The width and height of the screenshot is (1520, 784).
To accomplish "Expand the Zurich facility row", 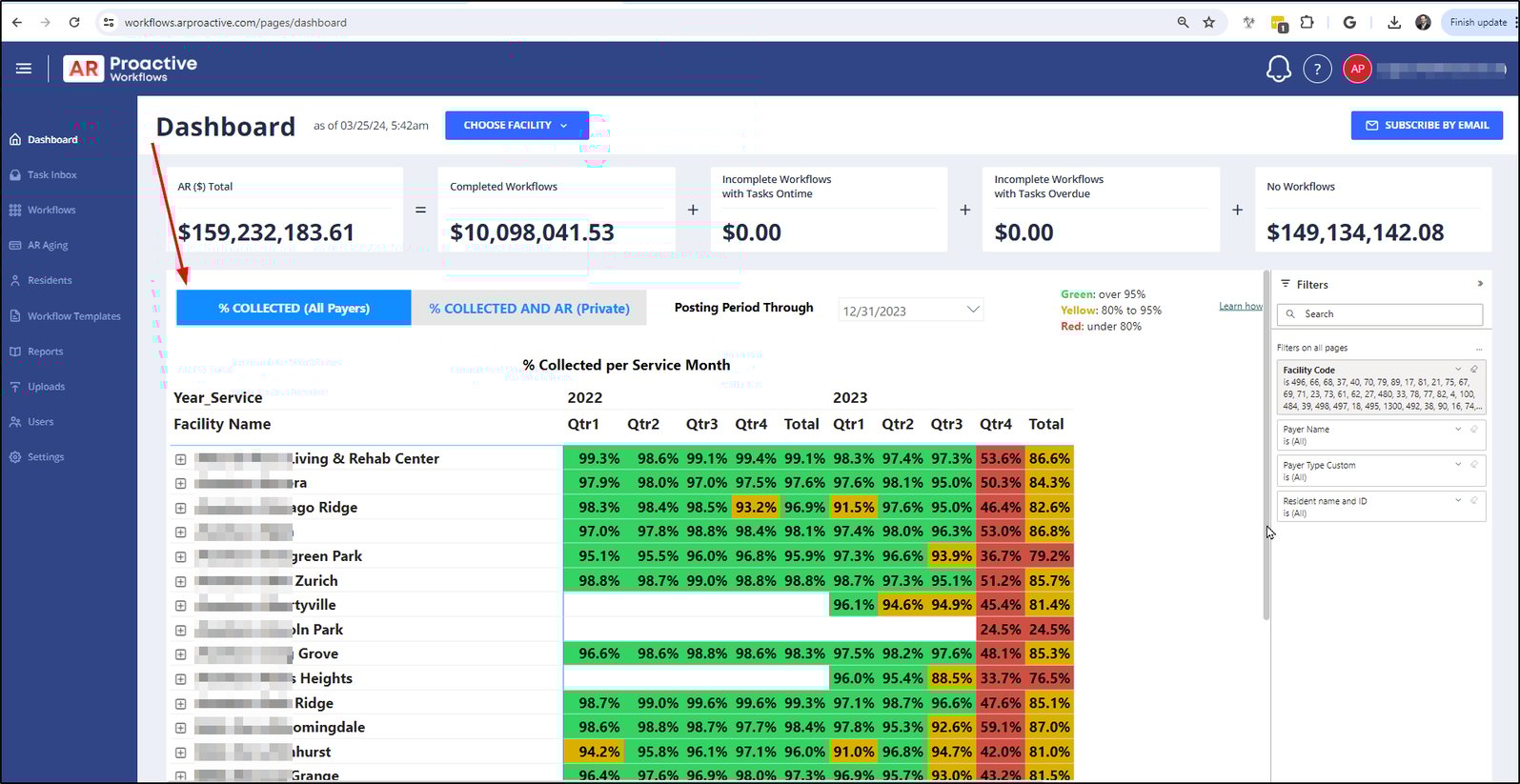I will point(181,581).
